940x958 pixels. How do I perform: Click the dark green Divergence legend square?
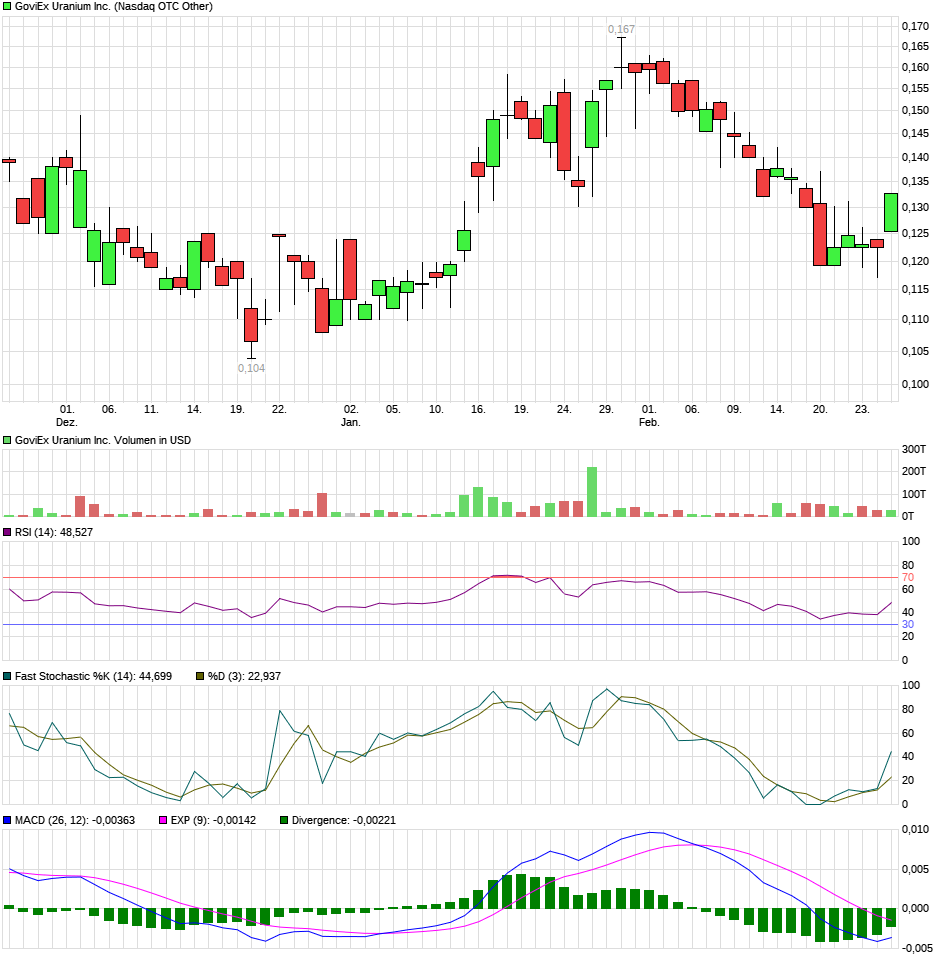point(283,819)
